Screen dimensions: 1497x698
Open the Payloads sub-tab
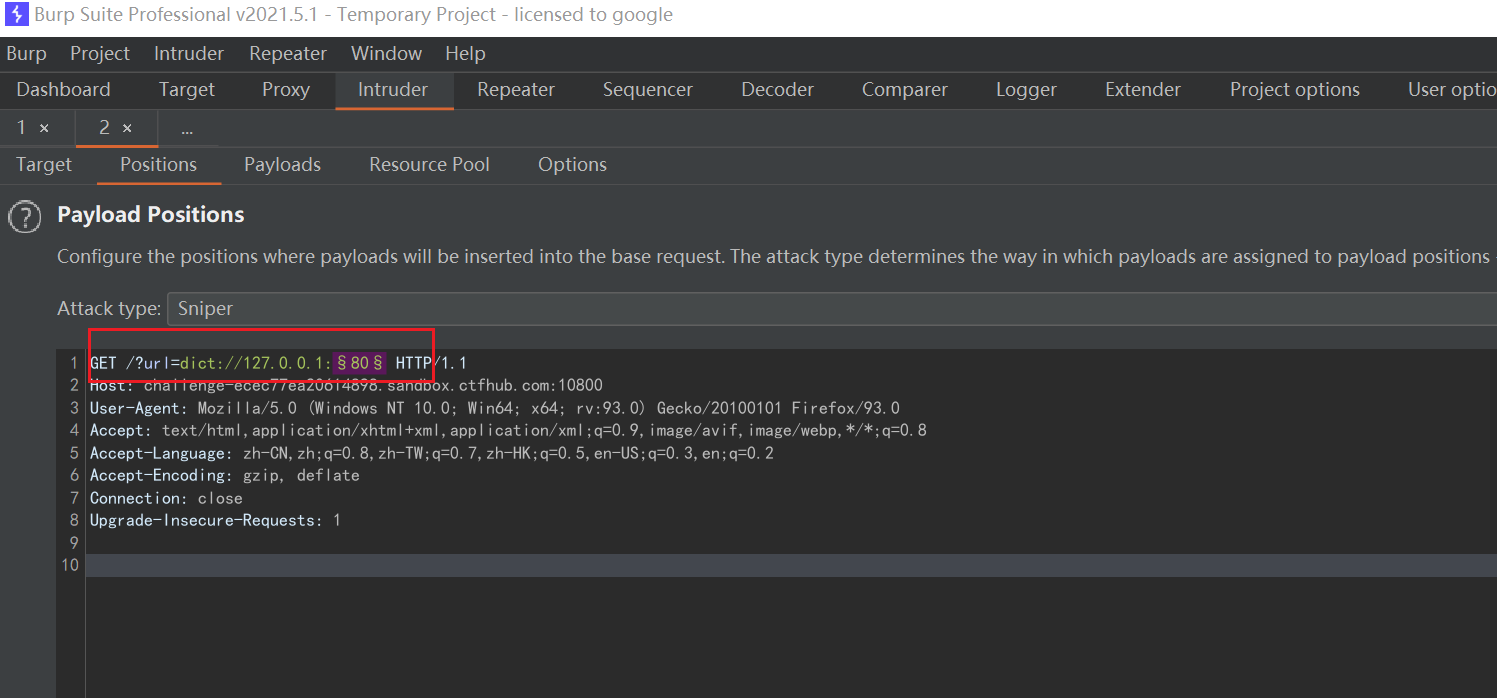coord(282,165)
